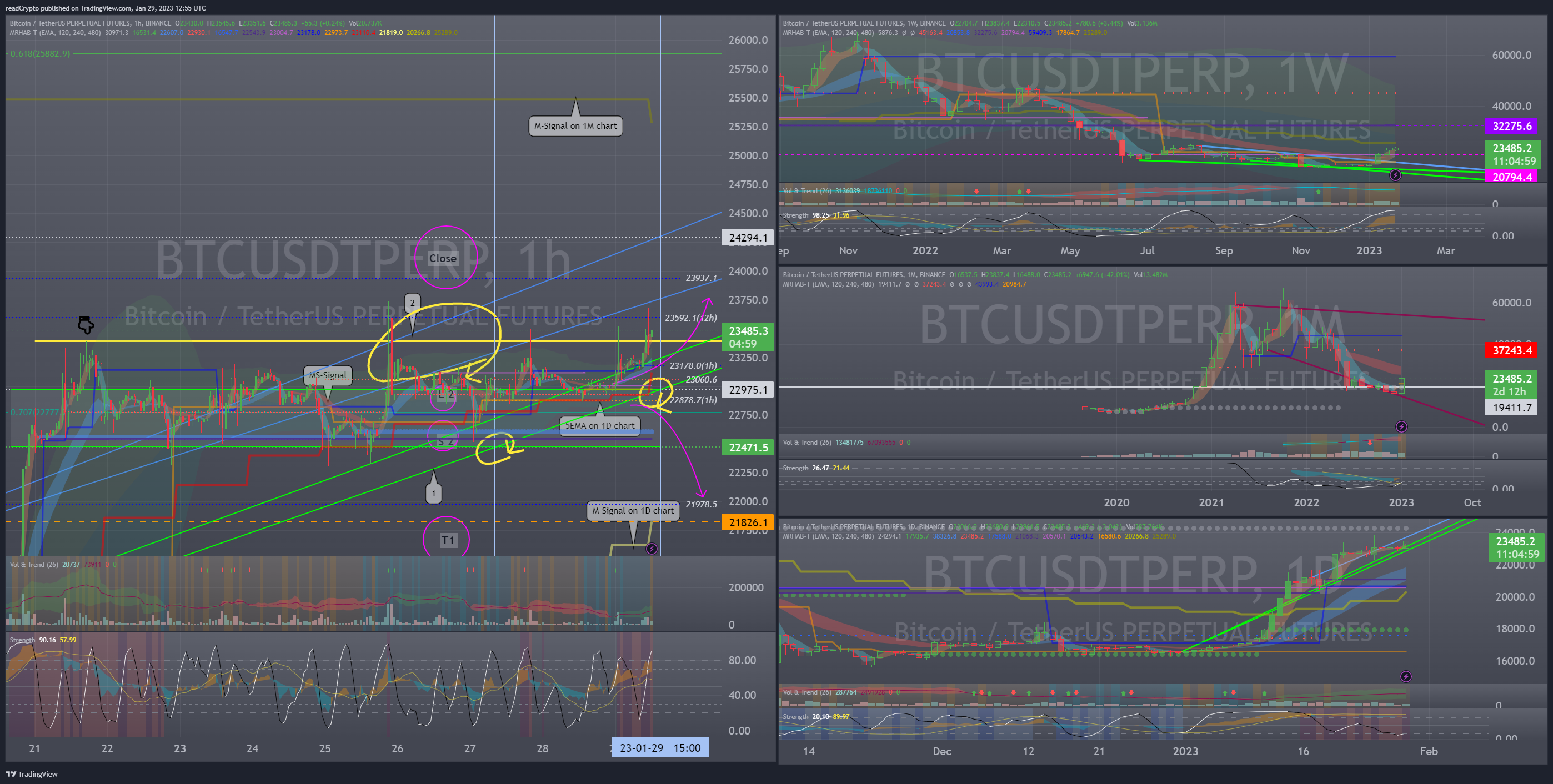Click the '21978.5' level annotation
This screenshot has height=784, width=1553.
point(701,504)
